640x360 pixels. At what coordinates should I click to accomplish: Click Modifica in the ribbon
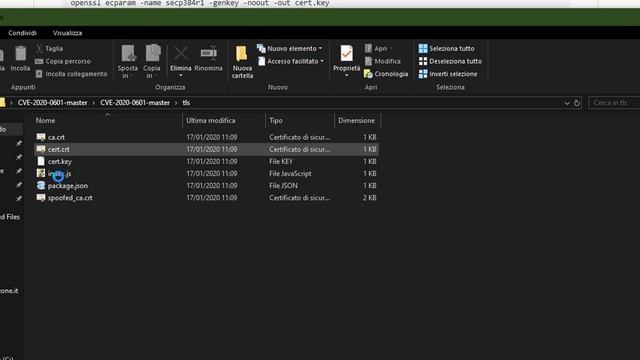(382, 61)
